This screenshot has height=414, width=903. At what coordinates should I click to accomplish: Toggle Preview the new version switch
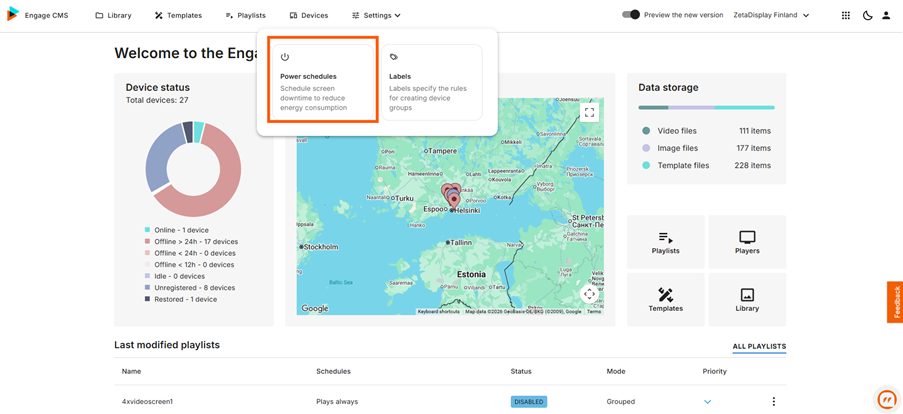pyautogui.click(x=631, y=15)
